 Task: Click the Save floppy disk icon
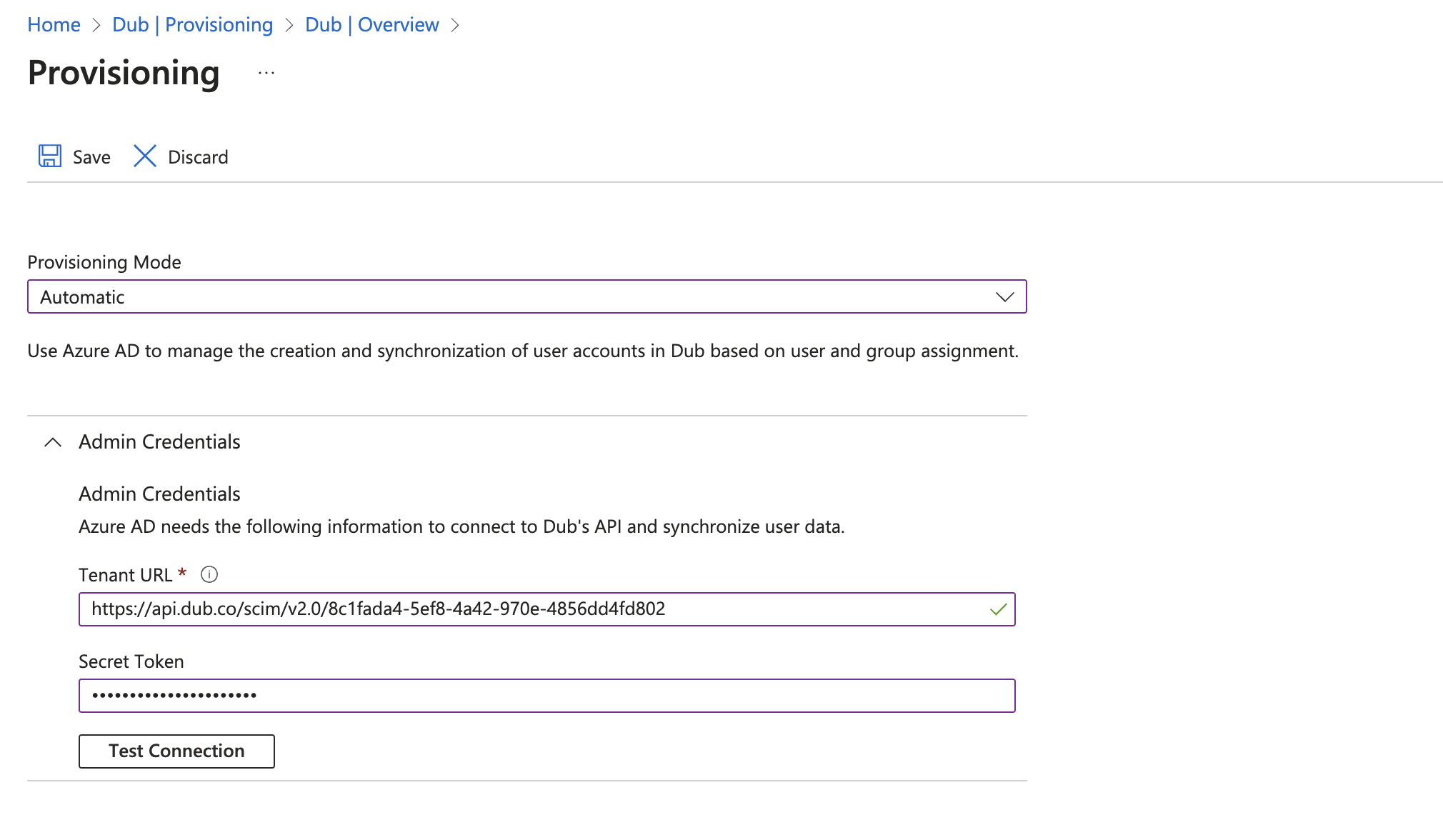click(50, 156)
